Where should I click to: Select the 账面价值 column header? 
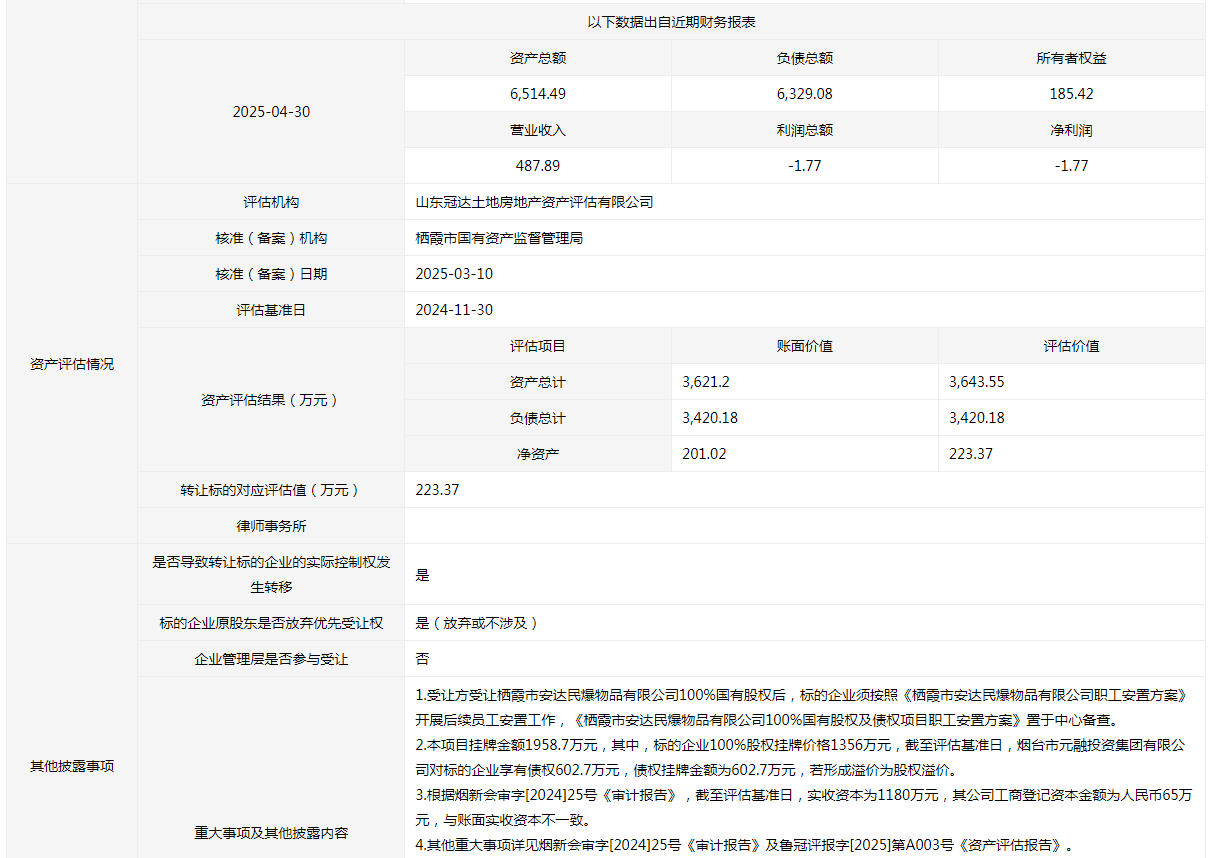pos(804,346)
